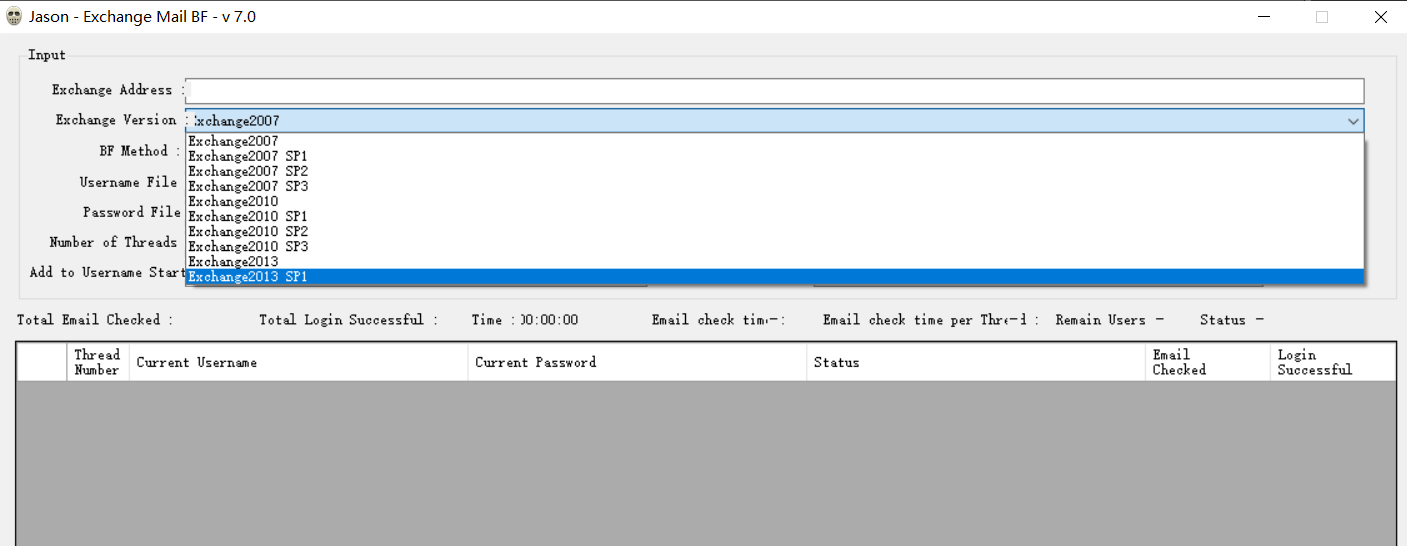
Task: Click the Add to Username Start label
Action: (107, 272)
